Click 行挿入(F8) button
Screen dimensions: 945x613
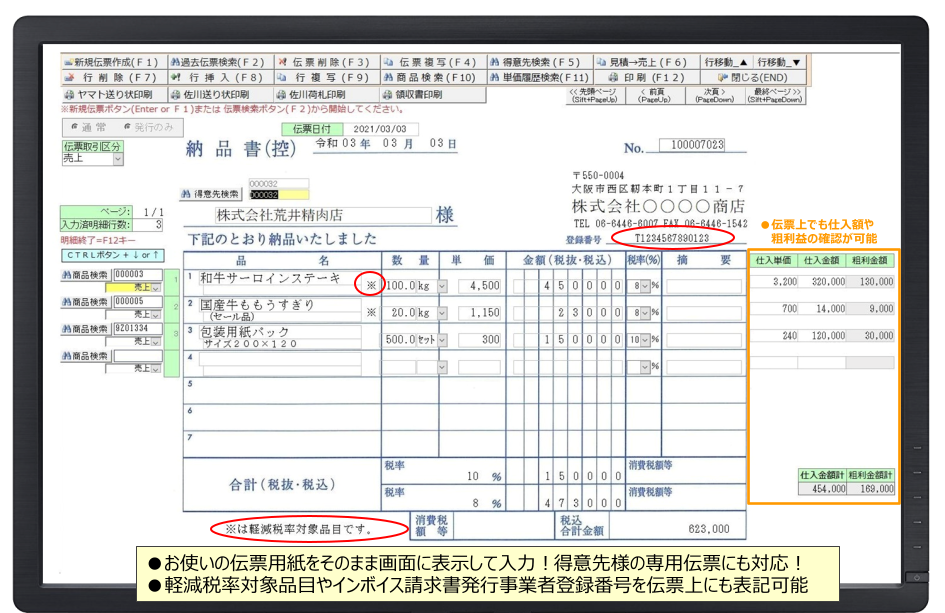pos(220,78)
